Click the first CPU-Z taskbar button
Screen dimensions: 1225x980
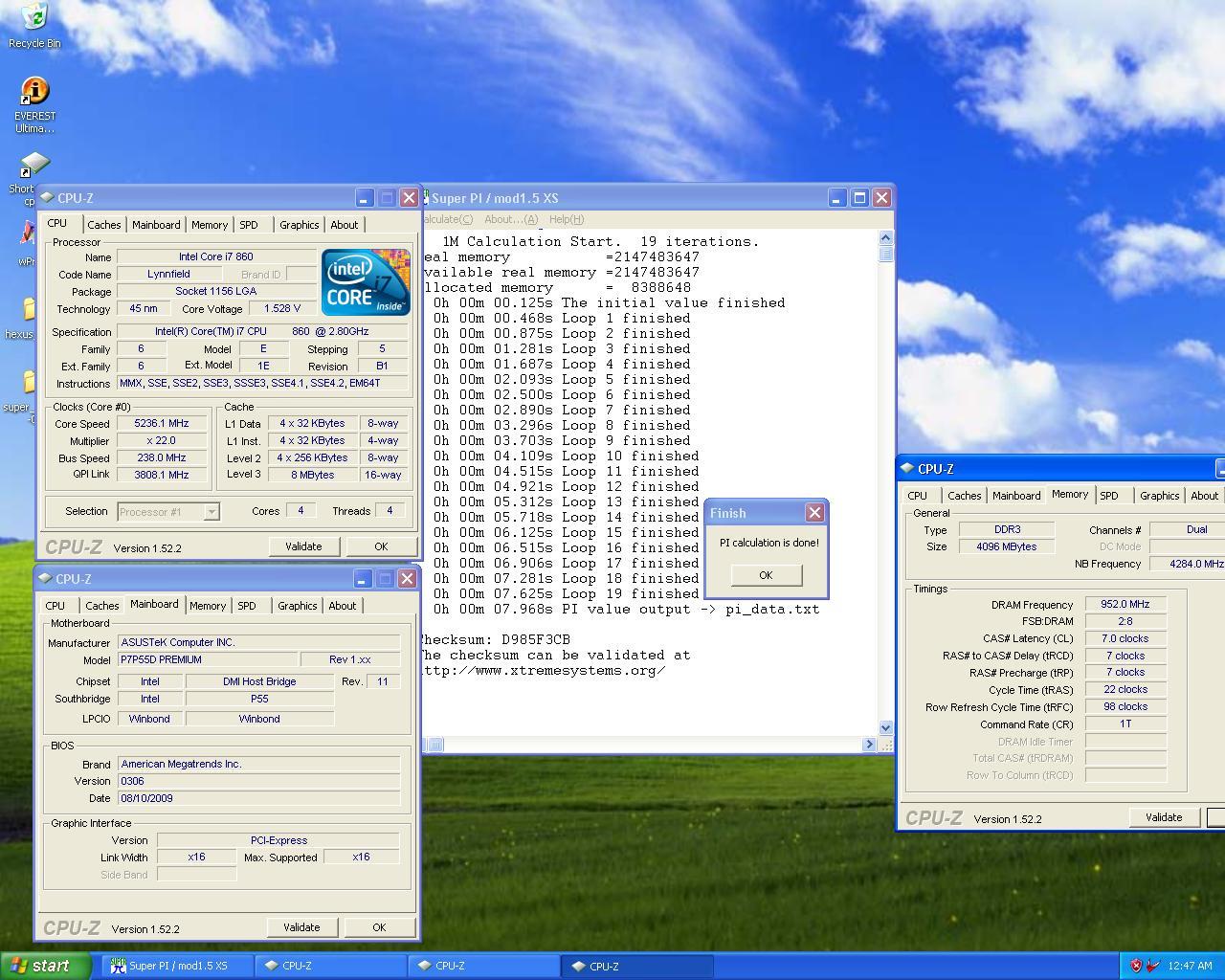(330, 966)
